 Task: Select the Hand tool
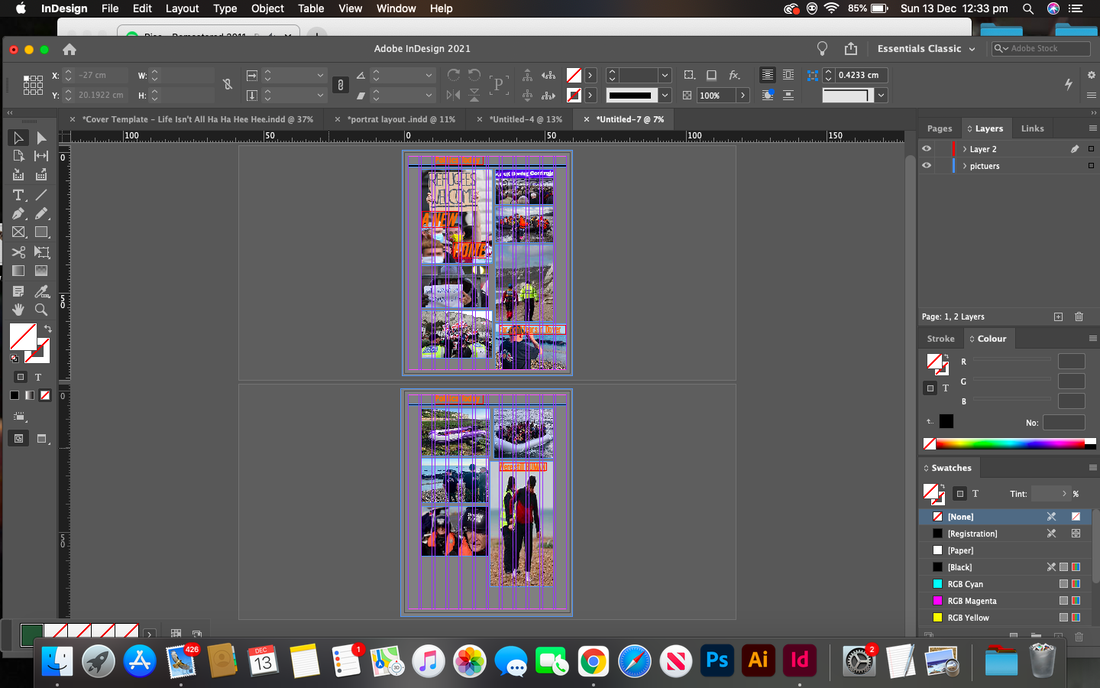[18, 309]
